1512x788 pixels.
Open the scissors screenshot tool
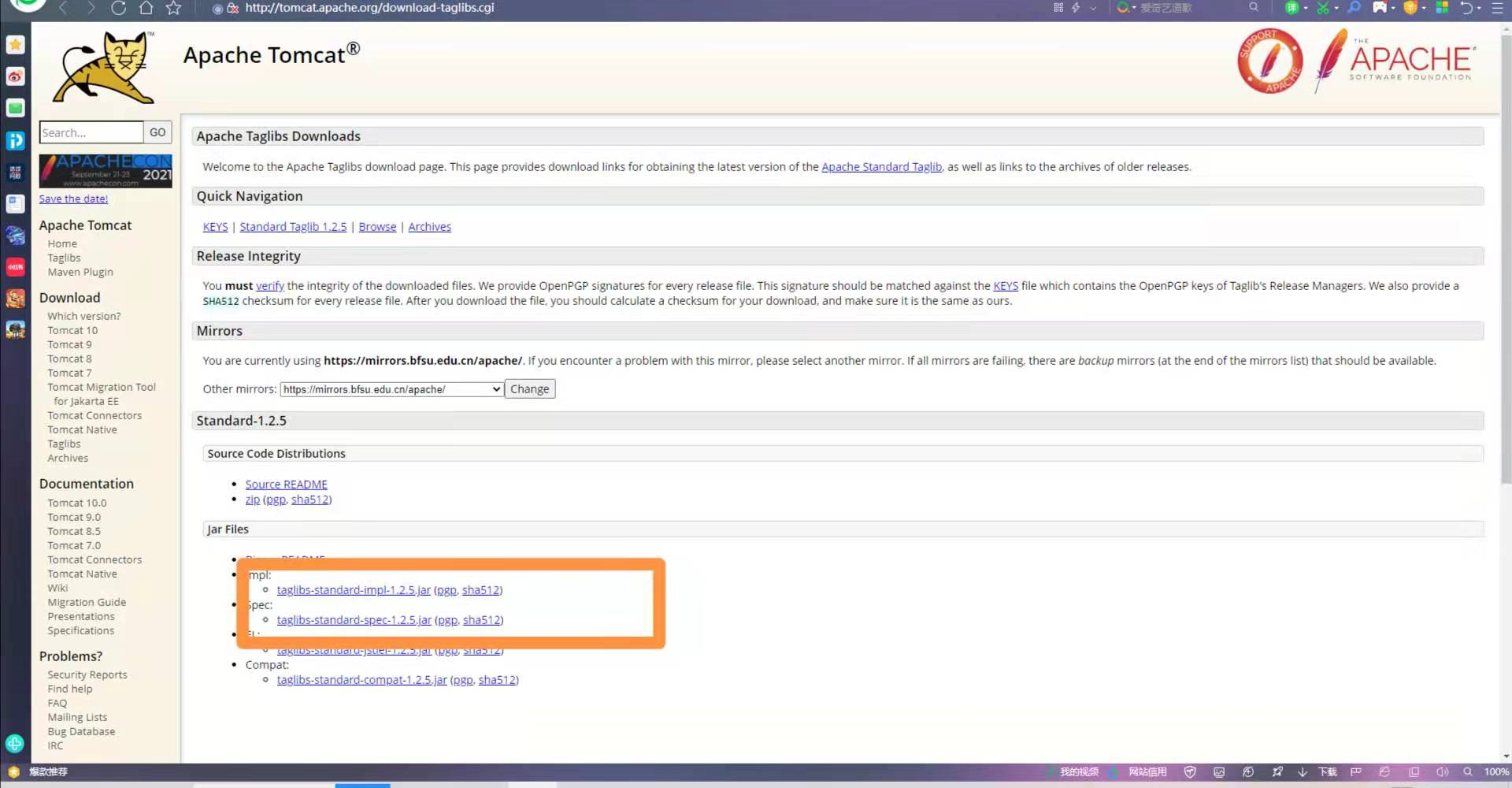point(1323,8)
